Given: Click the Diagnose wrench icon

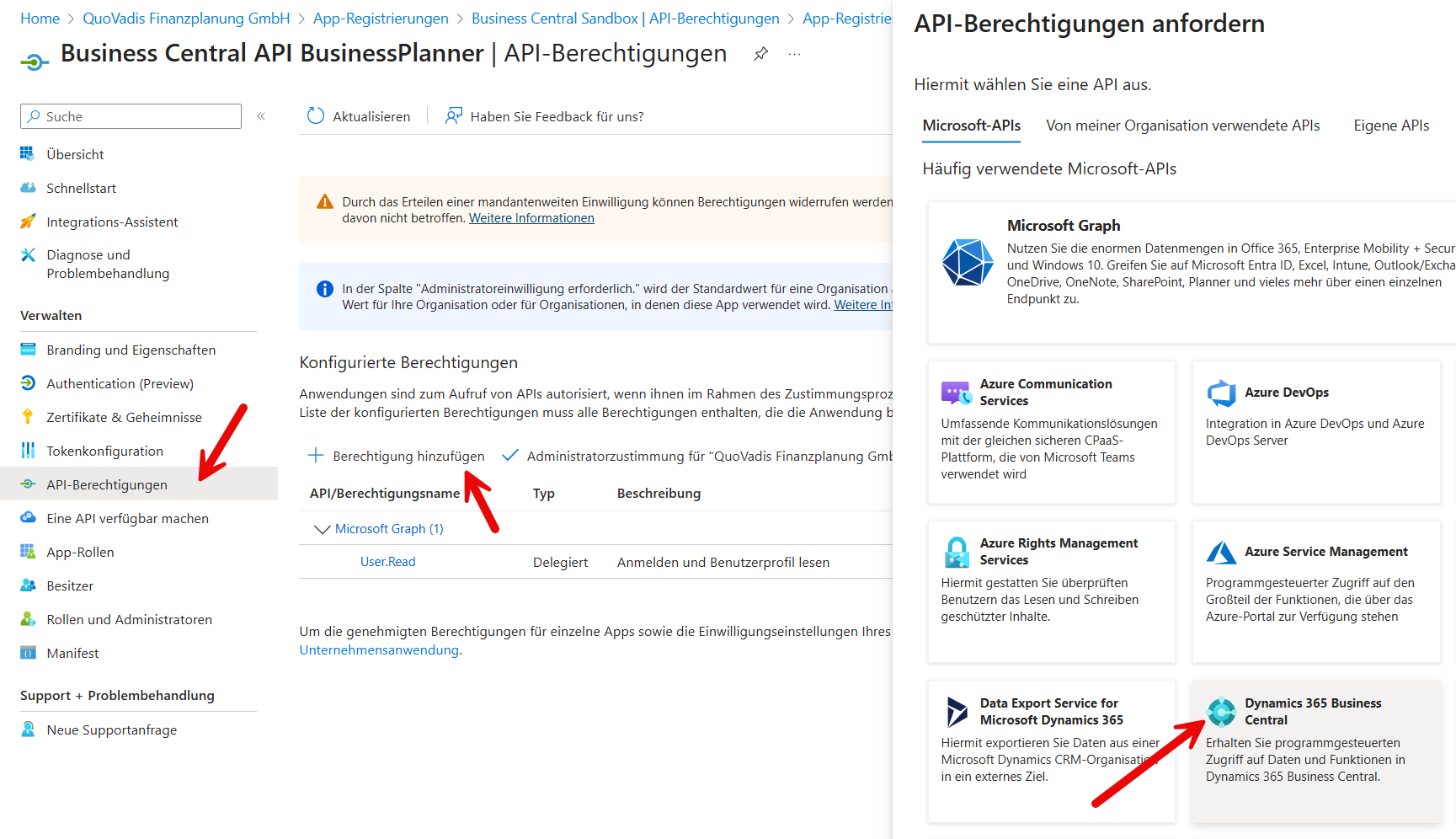Looking at the screenshot, I should pos(28,254).
